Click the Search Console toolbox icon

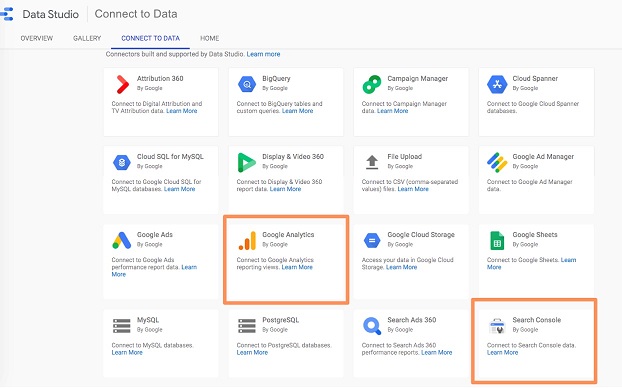(497, 326)
